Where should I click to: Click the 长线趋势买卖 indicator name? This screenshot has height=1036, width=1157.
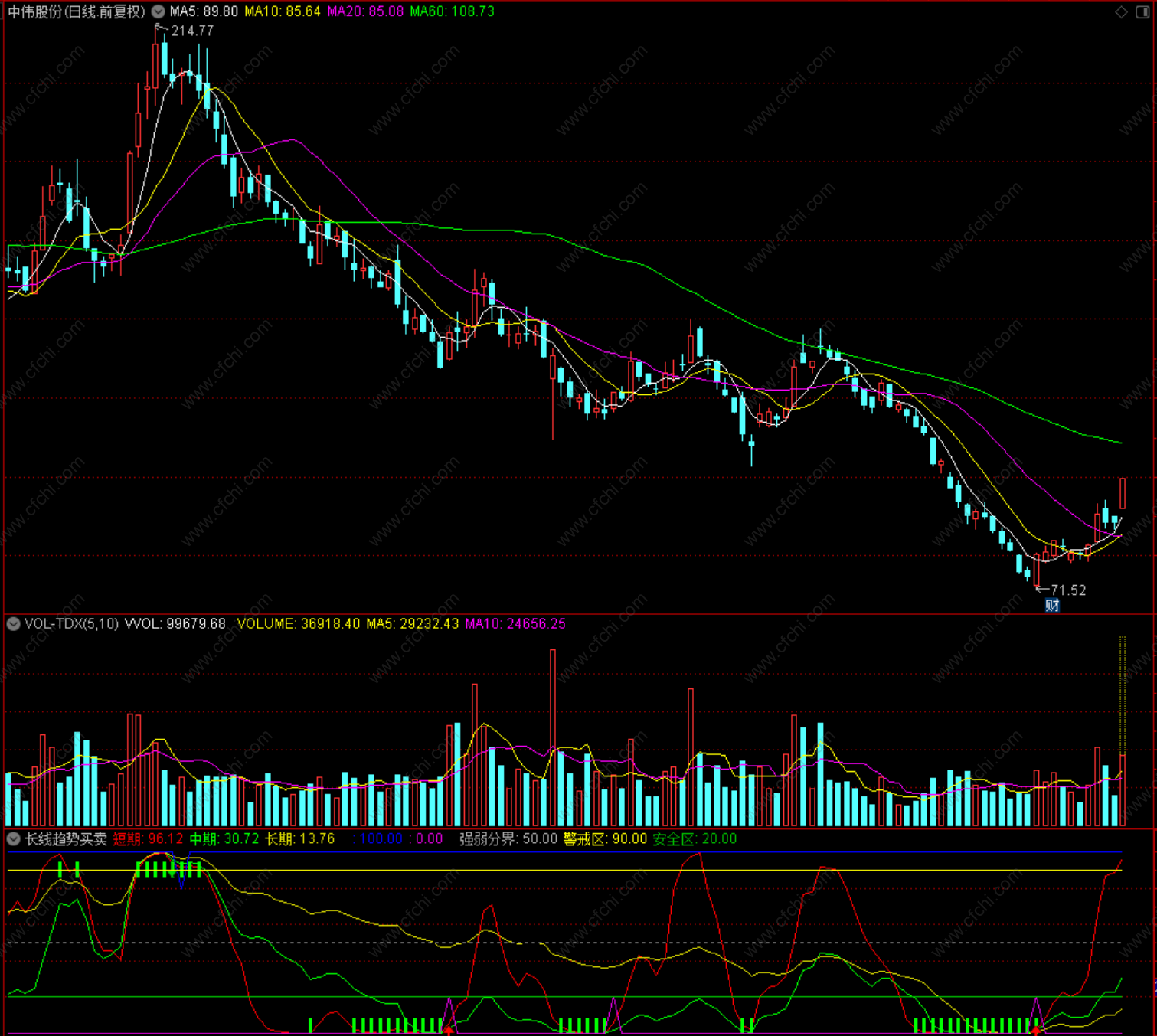pyautogui.click(x=66, y=839)
